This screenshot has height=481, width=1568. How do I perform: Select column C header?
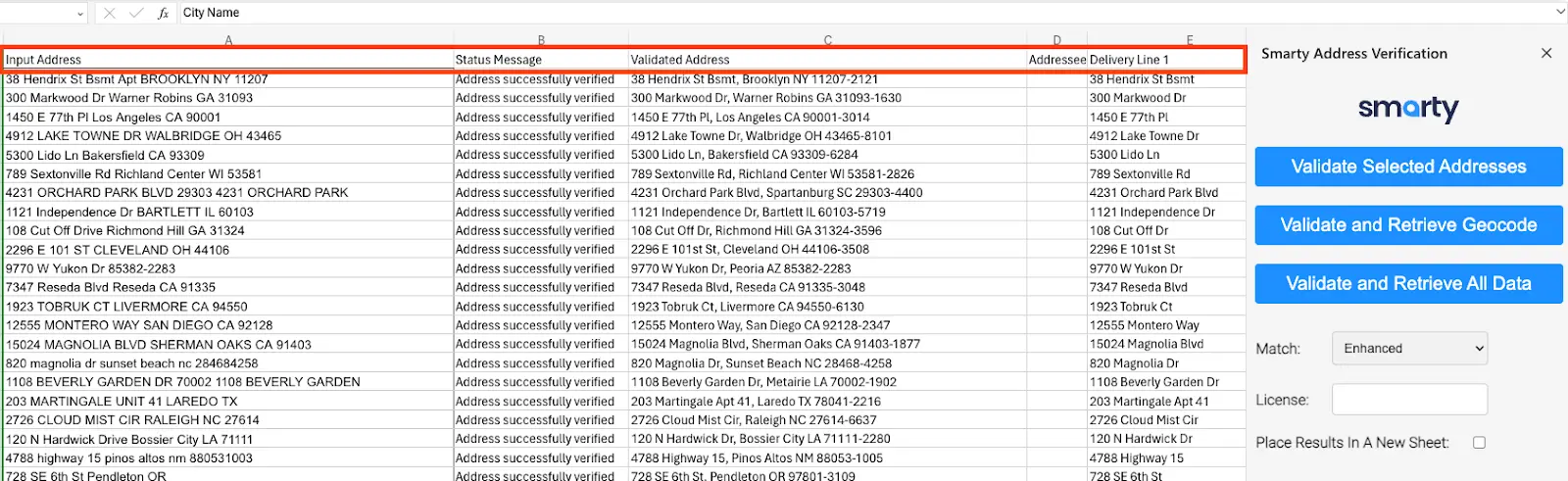click(x=828, y=40)
